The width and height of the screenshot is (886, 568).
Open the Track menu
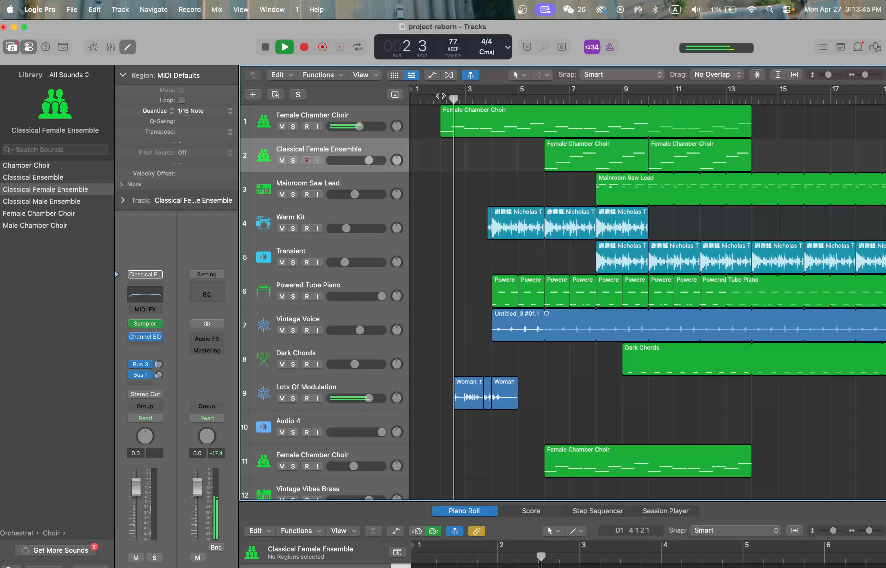120,10
